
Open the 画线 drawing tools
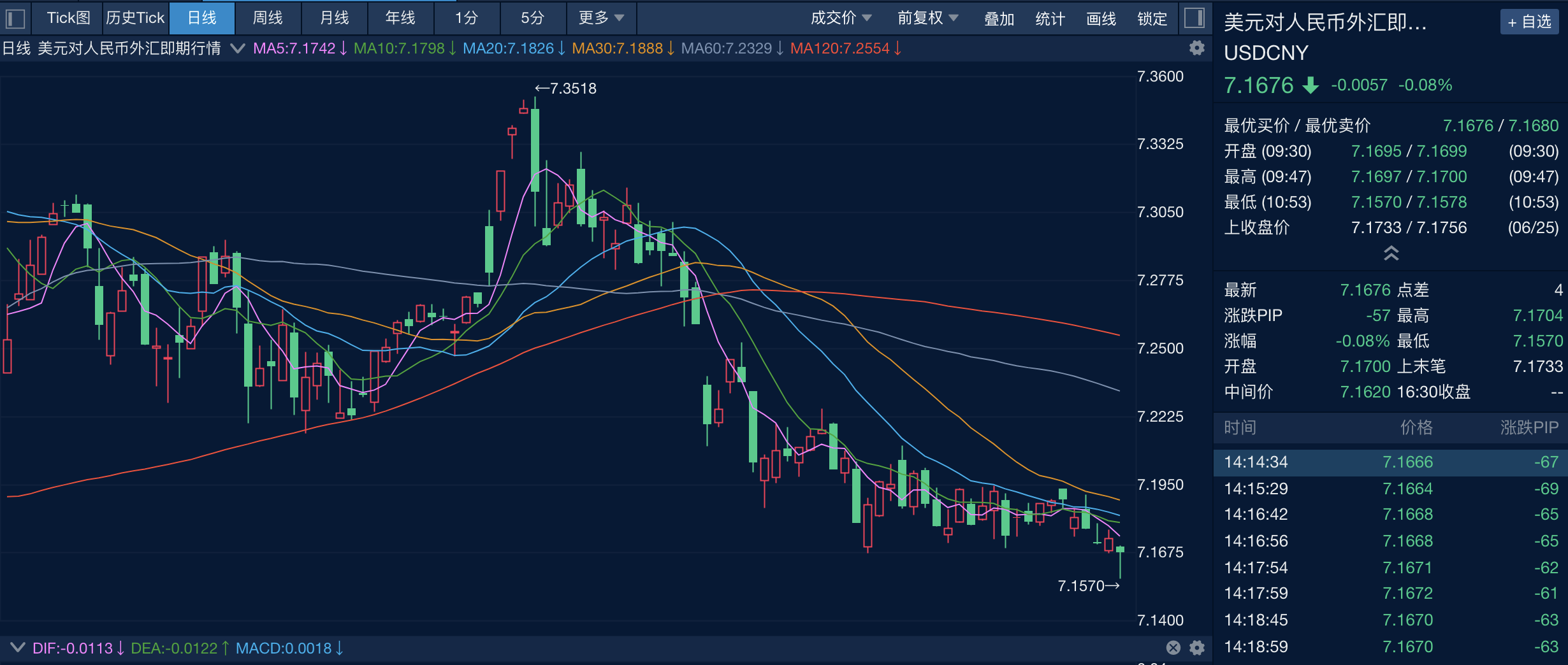coord(1100,18)
